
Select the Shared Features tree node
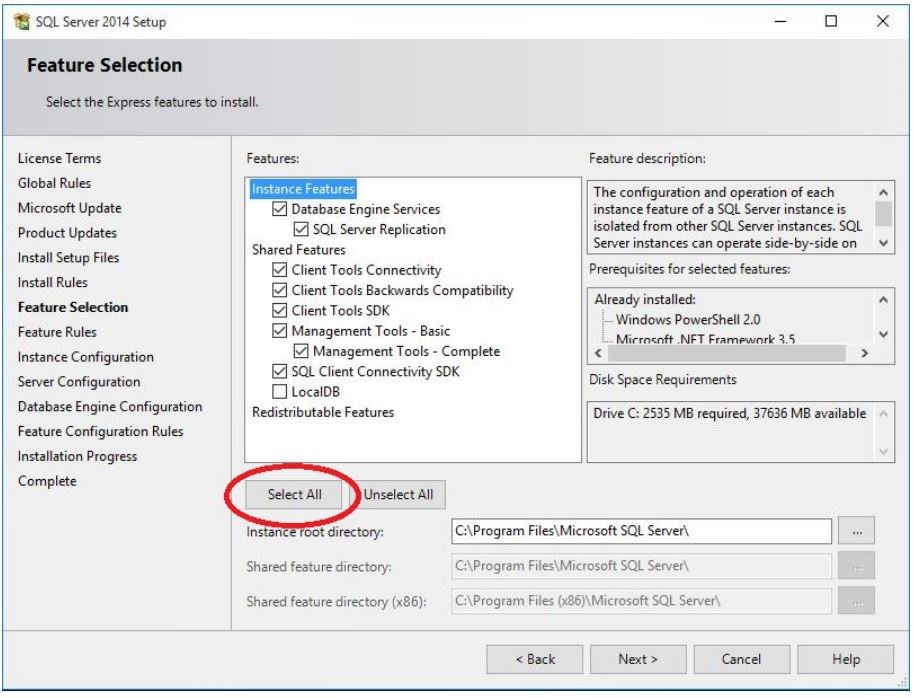(298, 250)
